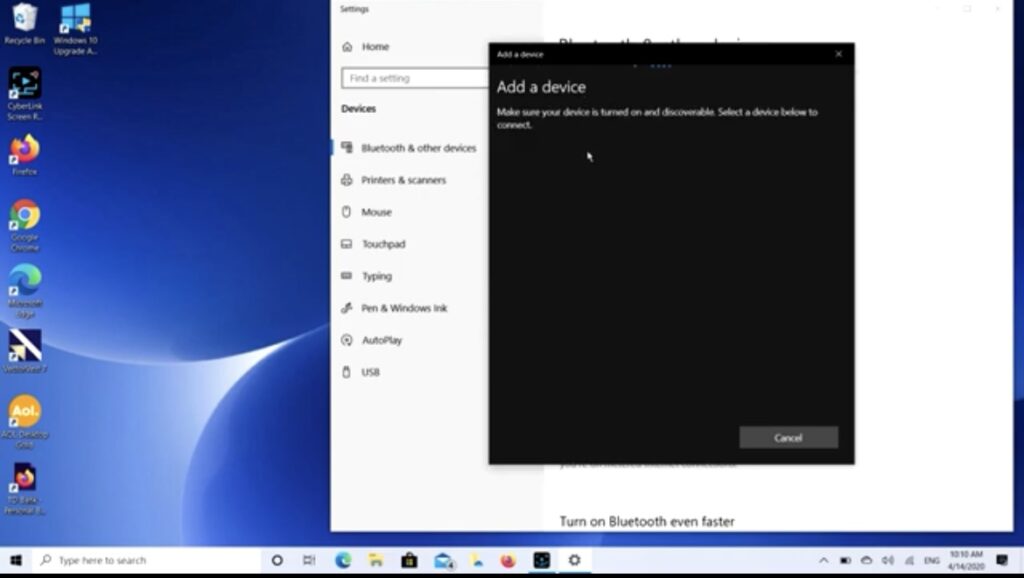The height and width of the screenshot is (578, 1024).
Task: Open the Windows Start menu
Action: point(16,561)
